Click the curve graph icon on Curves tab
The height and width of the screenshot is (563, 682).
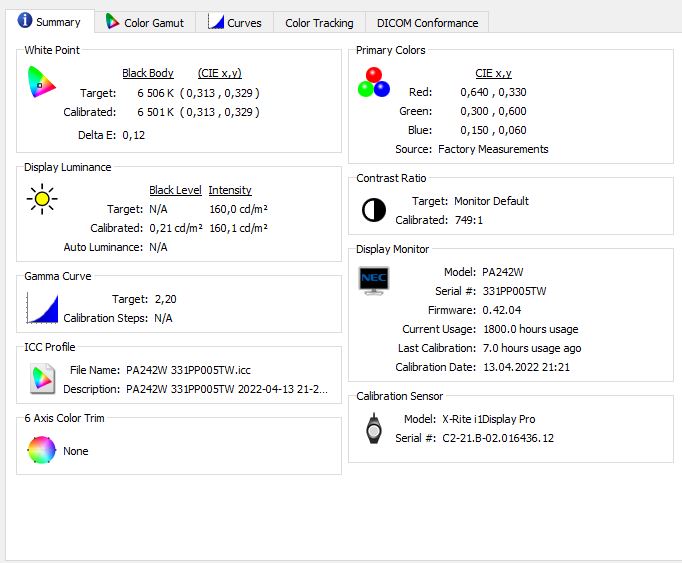pyautogui.click(x=216, y=21)
